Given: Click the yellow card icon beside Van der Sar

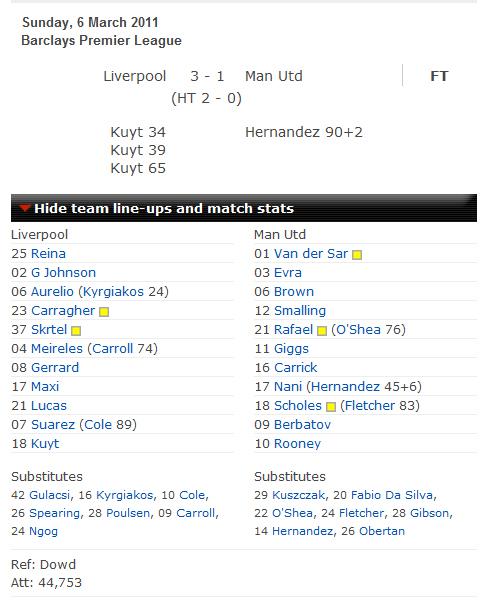Looking at the screenshot, I should [x=357, y=255].
